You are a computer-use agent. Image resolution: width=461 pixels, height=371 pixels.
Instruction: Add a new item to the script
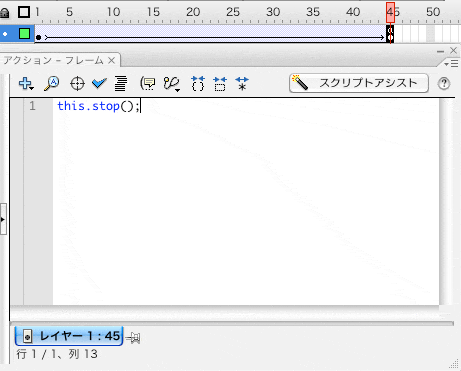pyautogui.click(x=26, y=83)
